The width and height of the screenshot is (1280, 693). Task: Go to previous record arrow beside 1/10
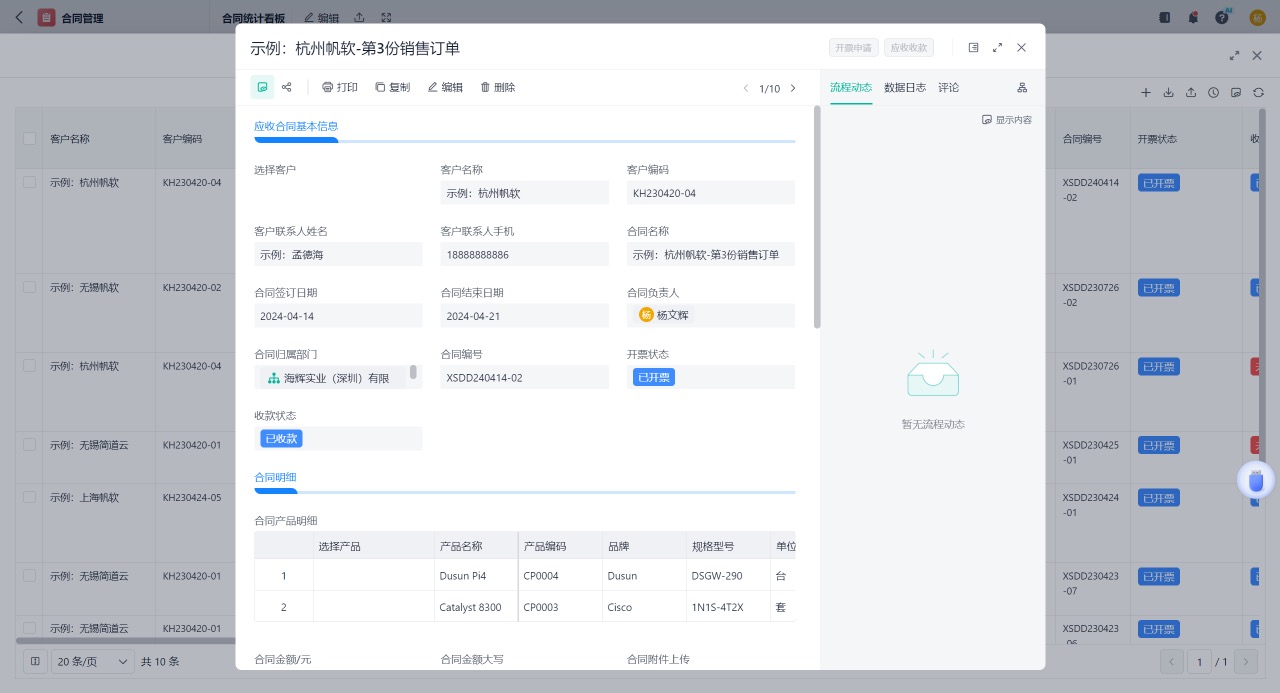coord(745,88)
